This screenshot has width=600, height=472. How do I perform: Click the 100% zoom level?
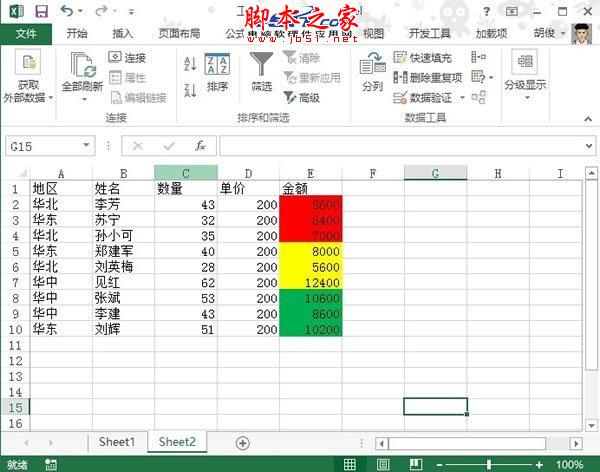pyautogui.click(x=569, y=465)
